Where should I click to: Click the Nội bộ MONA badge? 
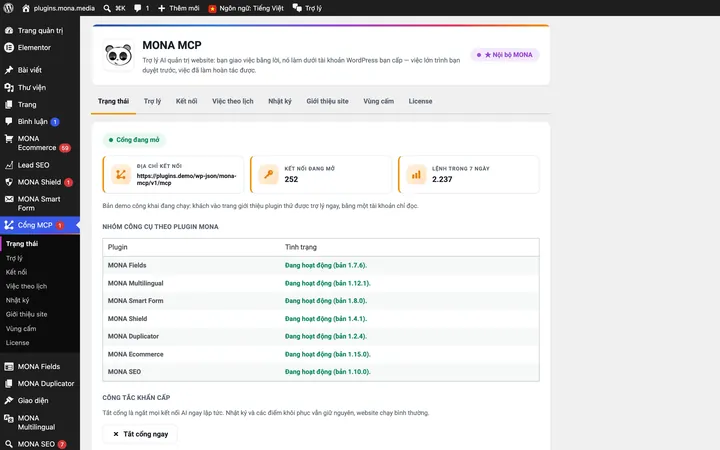point(505,55)
